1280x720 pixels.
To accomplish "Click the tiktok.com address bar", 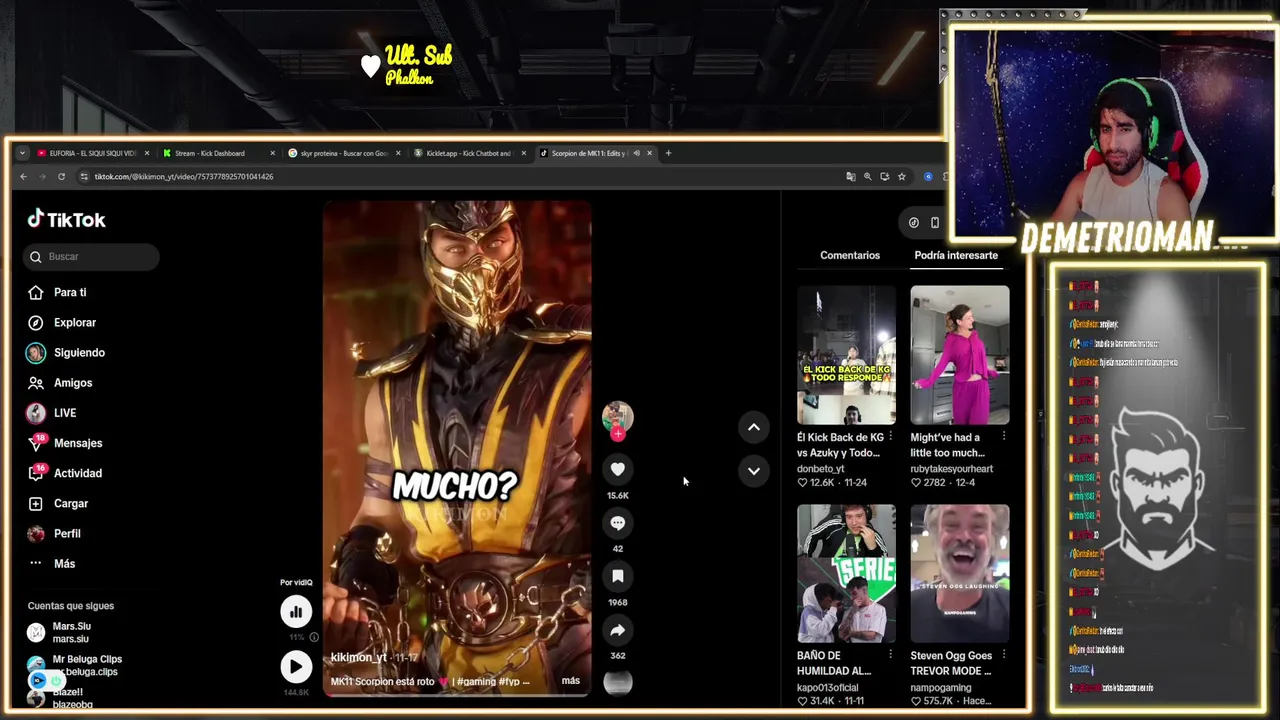I will click(460, 176).
